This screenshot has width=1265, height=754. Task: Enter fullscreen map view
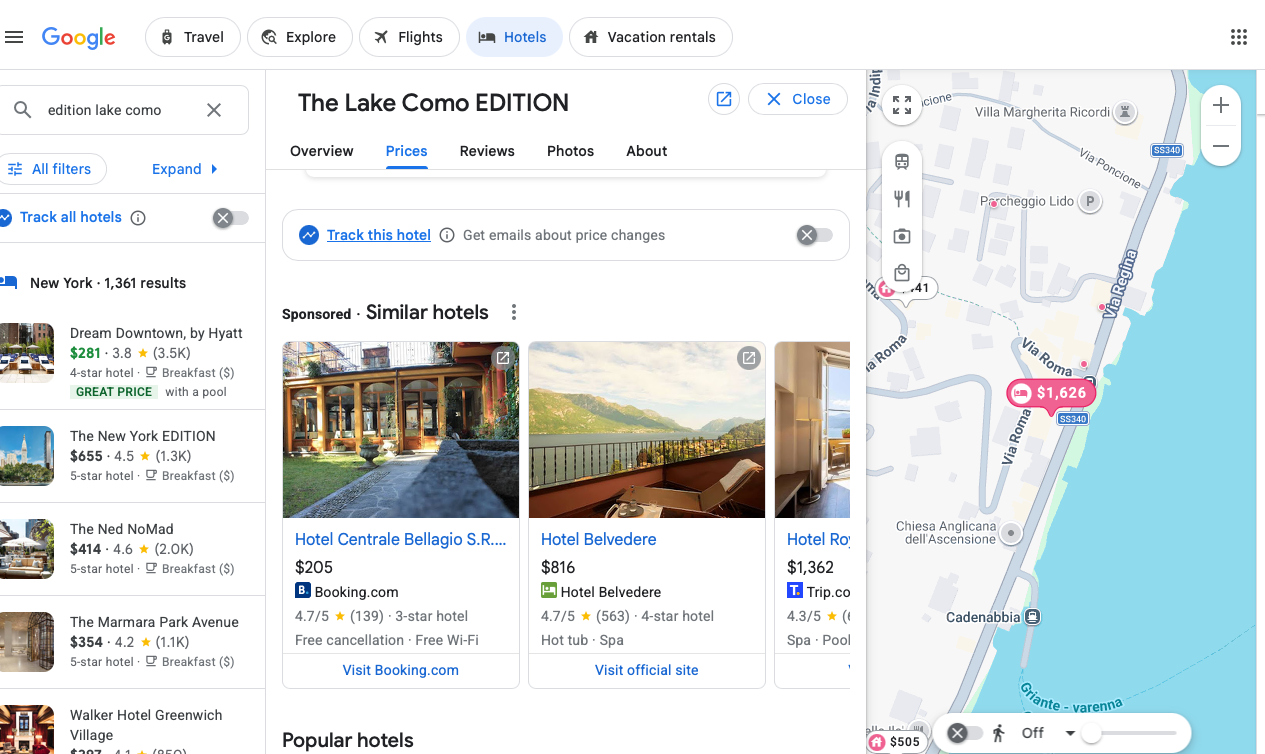point(902,105)
